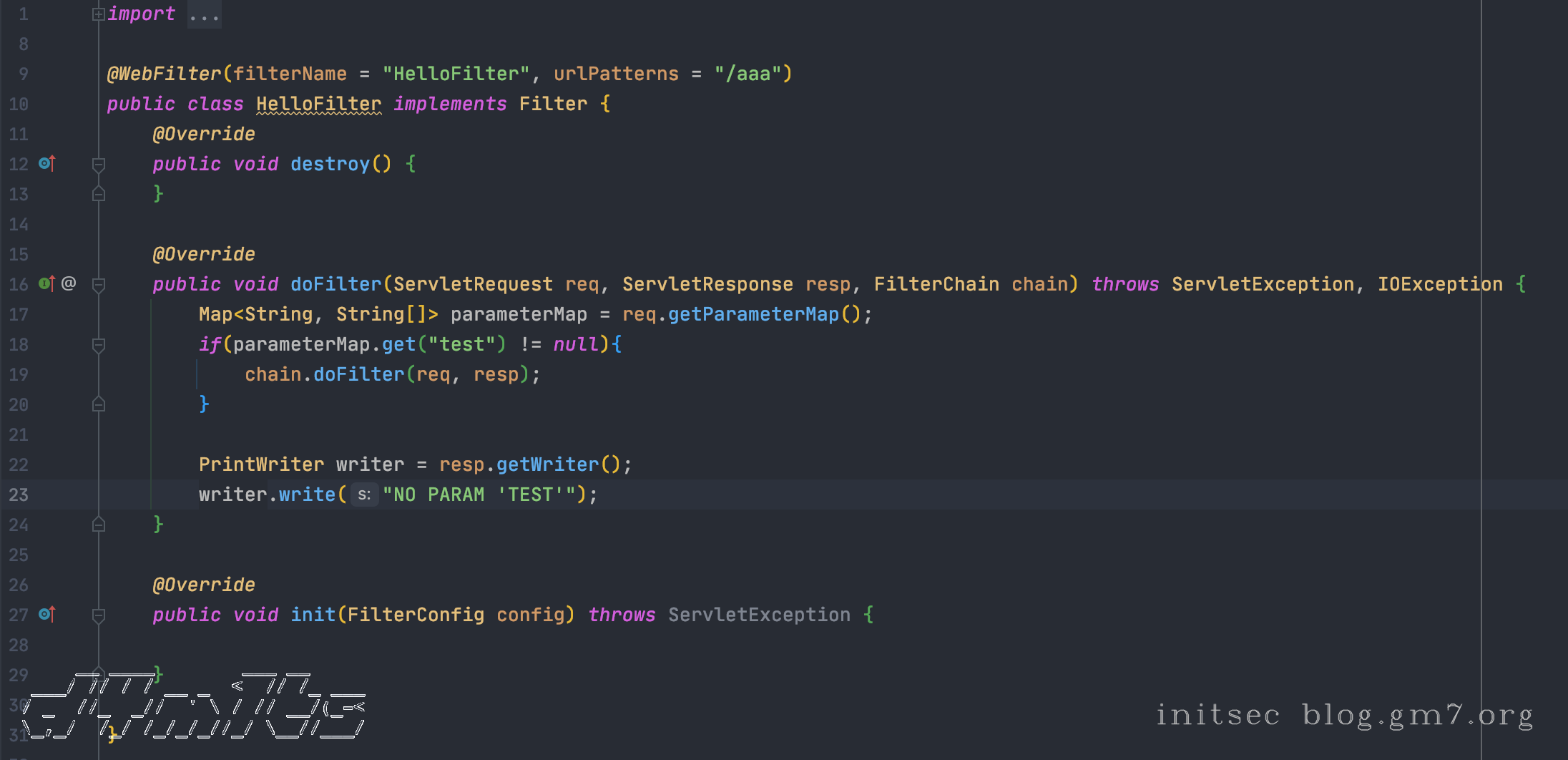Click the 's:' parameter hint in writer.write

363,495
